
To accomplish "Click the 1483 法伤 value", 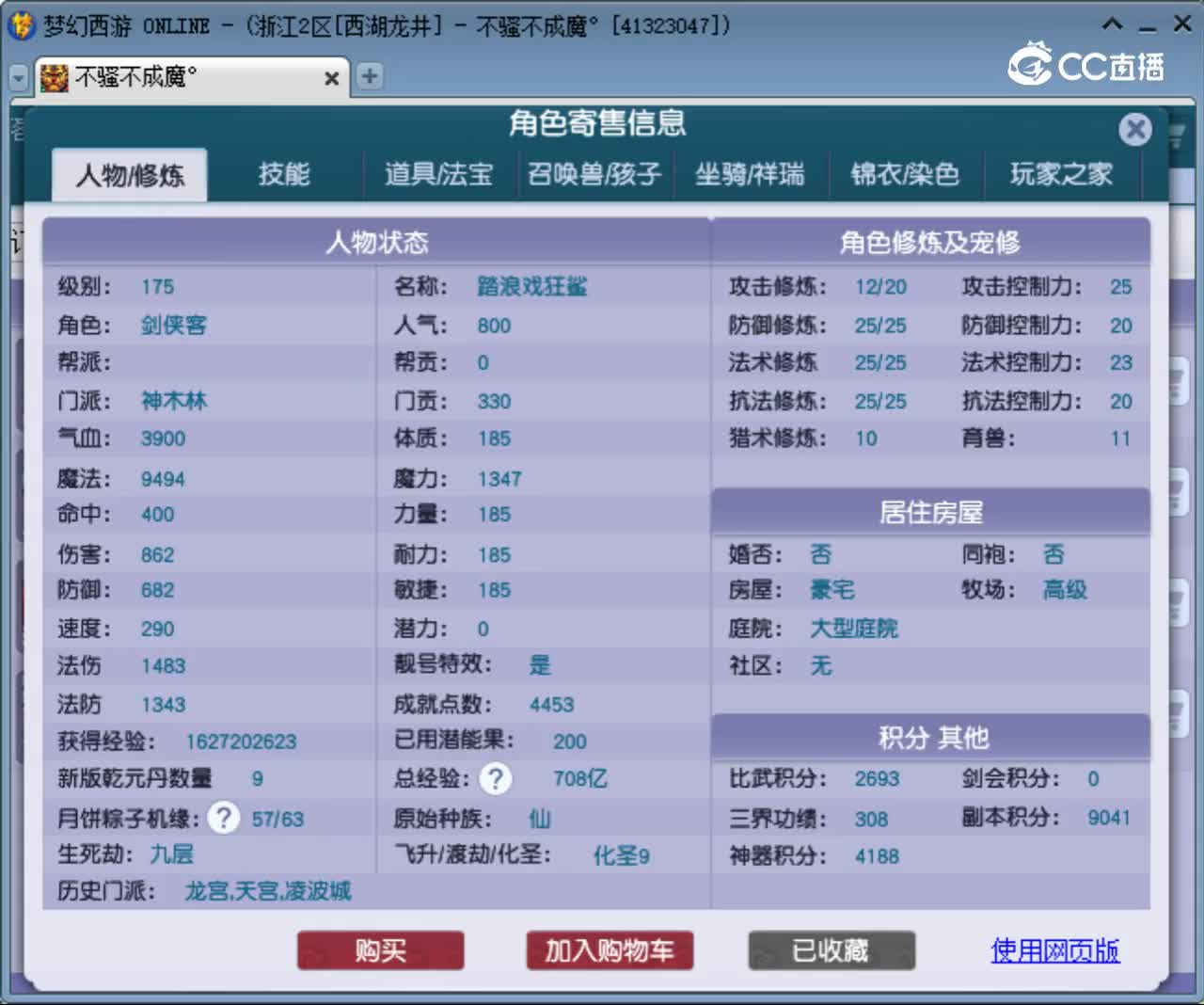I will click(x=163, y=666).
